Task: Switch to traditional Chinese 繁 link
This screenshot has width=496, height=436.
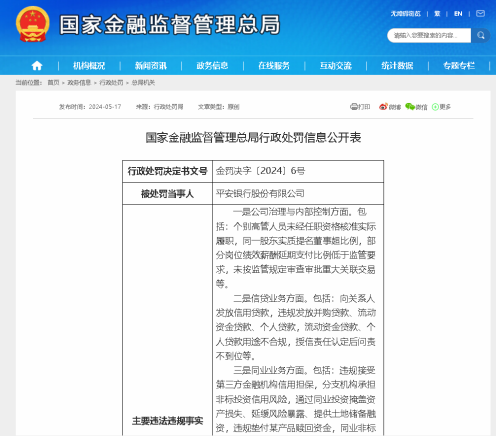Action: tap(437, 14)
